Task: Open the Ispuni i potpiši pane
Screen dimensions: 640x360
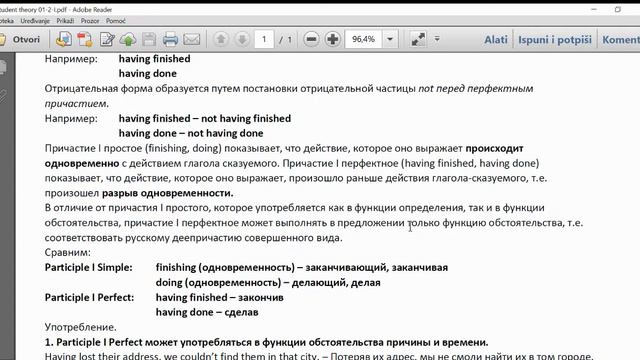Action: click(555, 40)
